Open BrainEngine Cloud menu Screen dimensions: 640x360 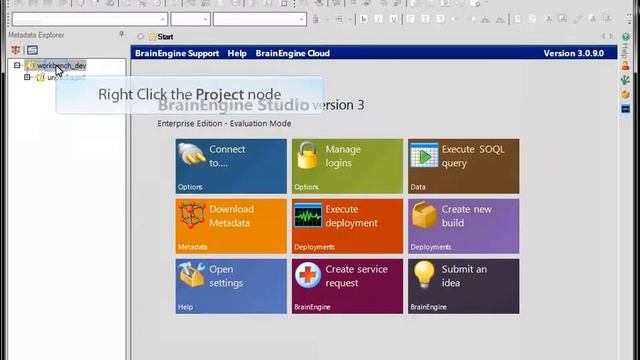pos(293,53)
